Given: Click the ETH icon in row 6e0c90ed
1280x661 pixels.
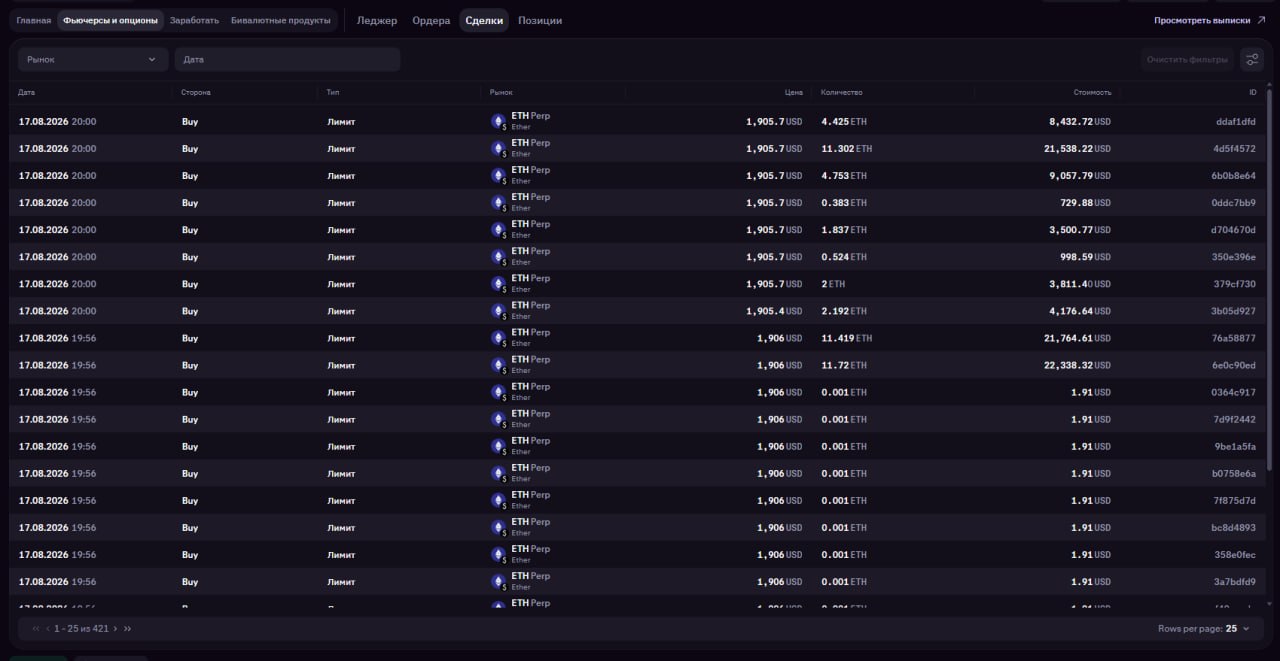Looking at the screenshot, I should (x=498, y=365).
